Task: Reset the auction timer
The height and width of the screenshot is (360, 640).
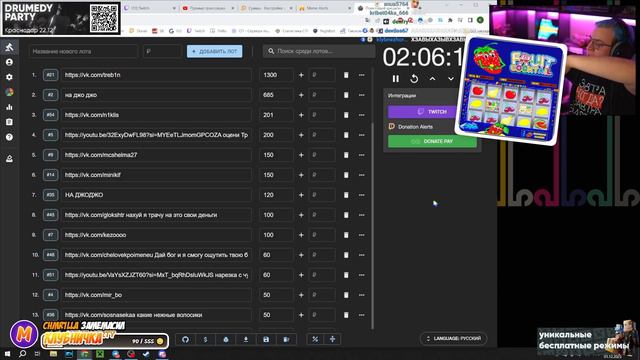Action: tap(414, 79)
